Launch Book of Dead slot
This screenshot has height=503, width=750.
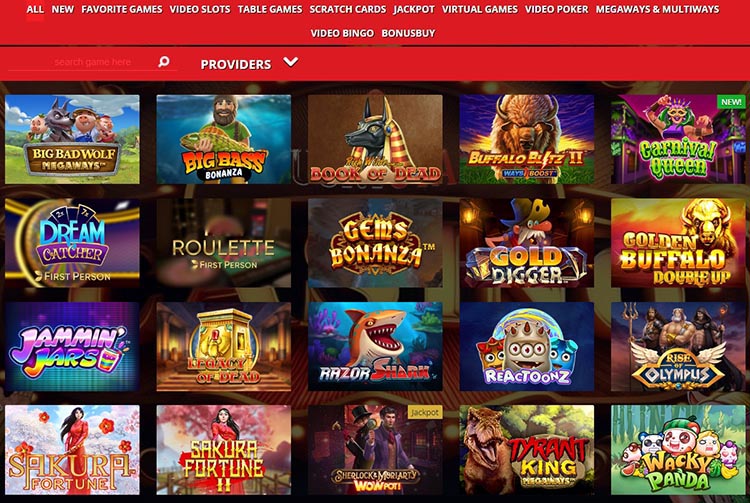click(x=375, y=139)
